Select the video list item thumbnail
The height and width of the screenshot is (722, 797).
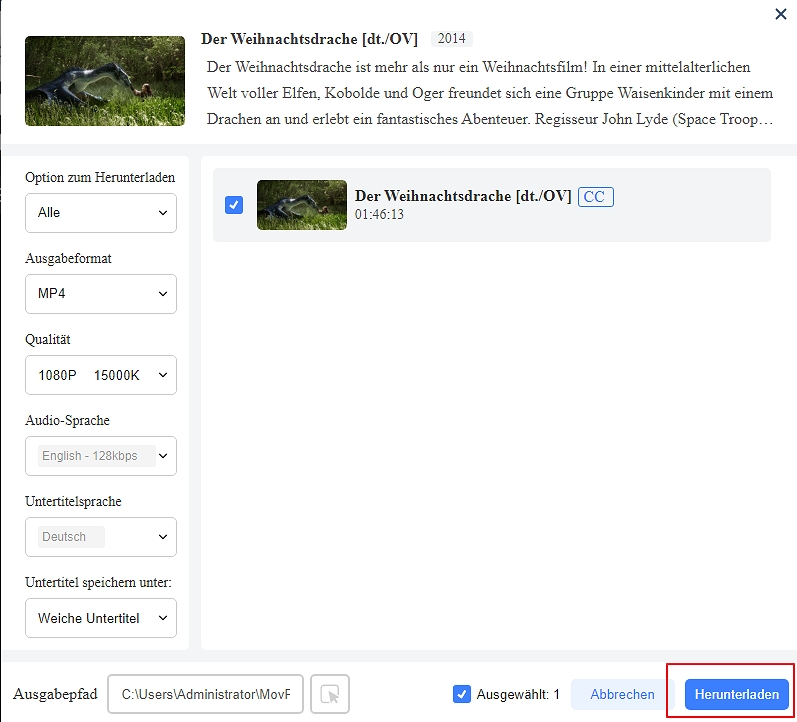click(301, 205)
